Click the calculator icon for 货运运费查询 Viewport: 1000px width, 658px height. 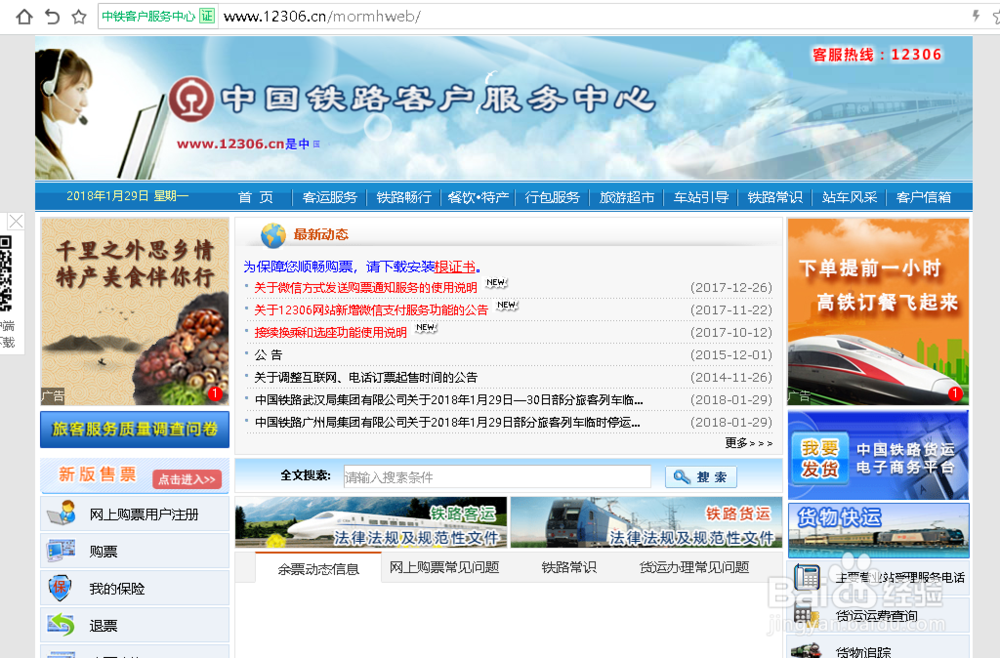[806, 615]
